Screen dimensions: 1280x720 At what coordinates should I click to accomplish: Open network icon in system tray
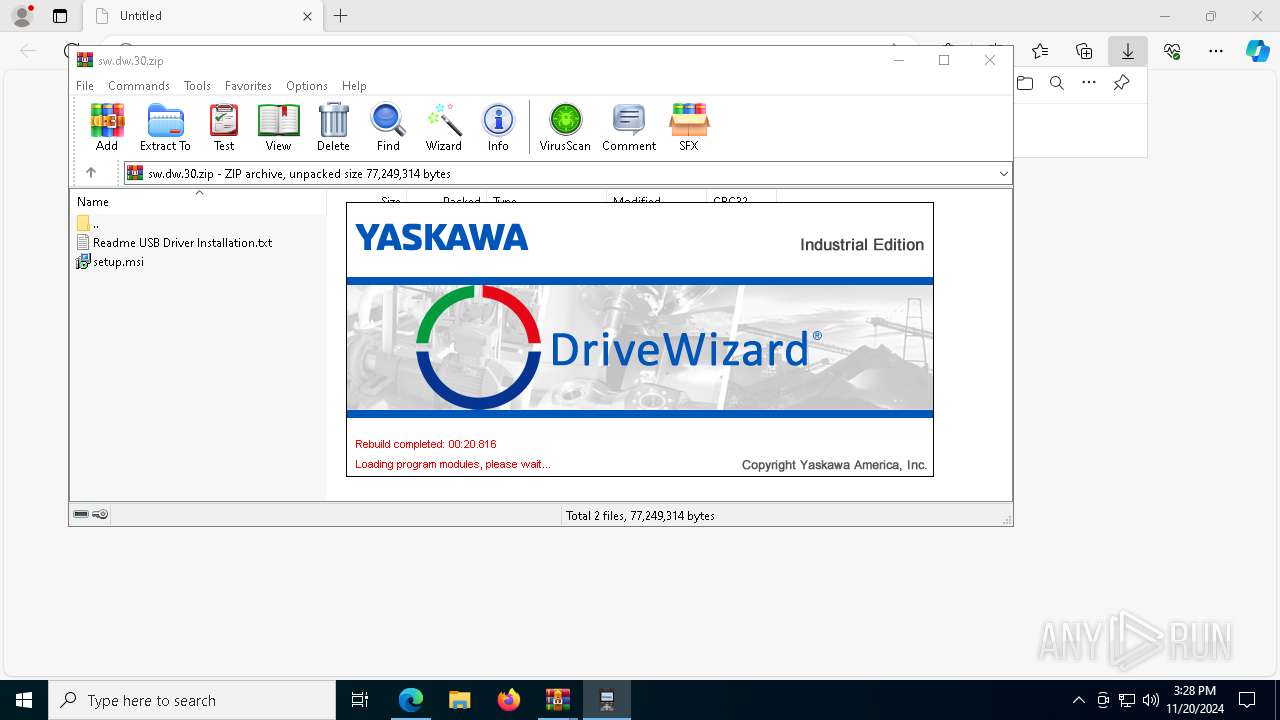pos(1127,700)
